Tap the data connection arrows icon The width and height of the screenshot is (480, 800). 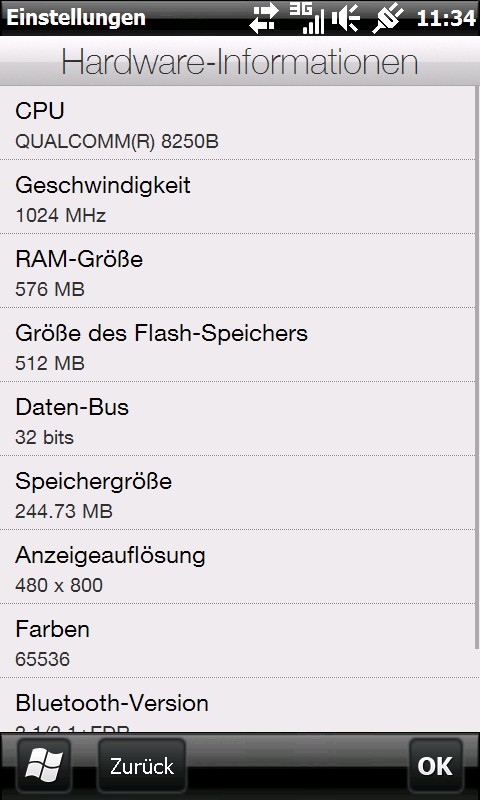pos(264,18)
